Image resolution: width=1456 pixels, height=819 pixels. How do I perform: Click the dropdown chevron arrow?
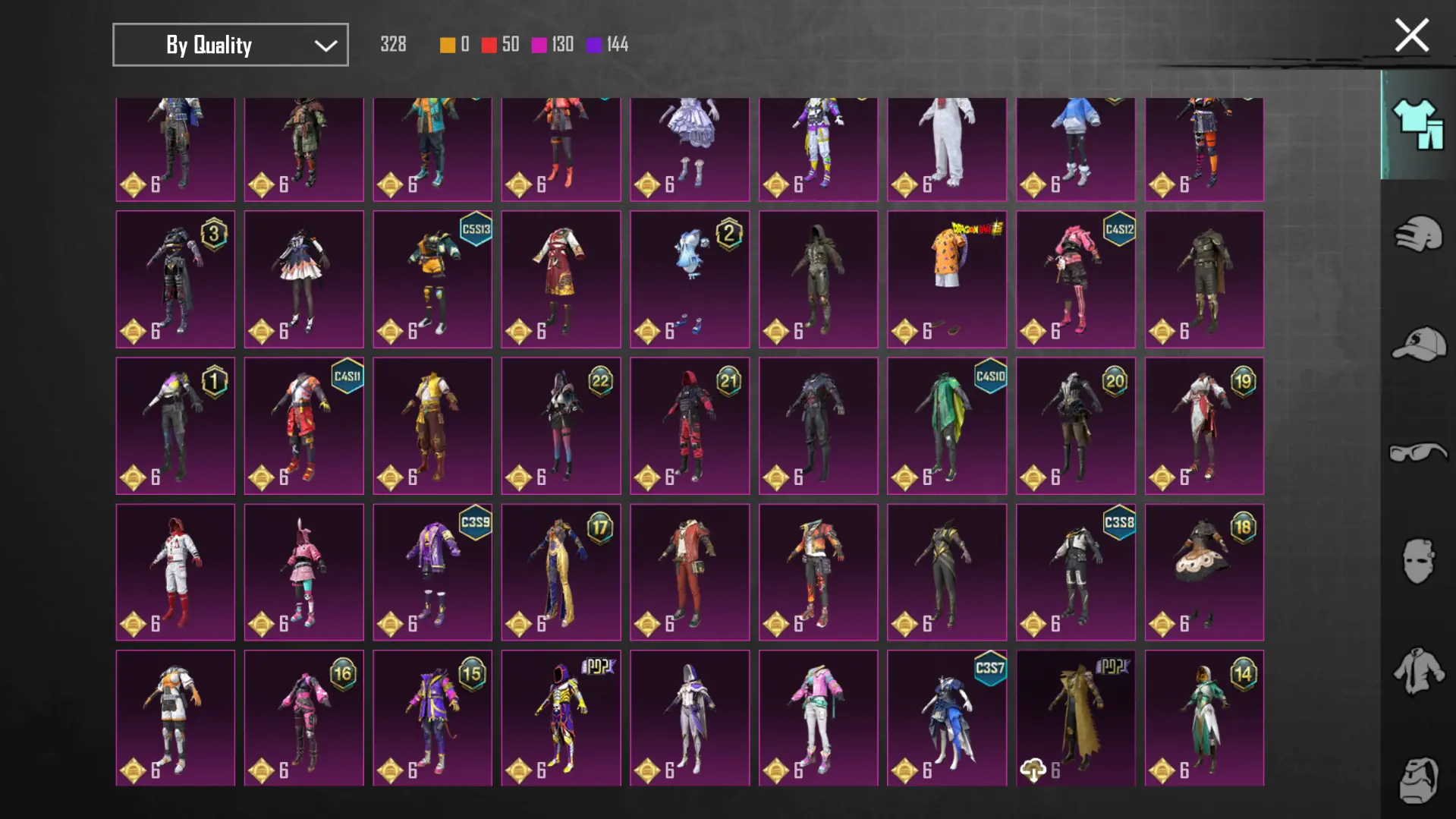click(x=325, y=46)
